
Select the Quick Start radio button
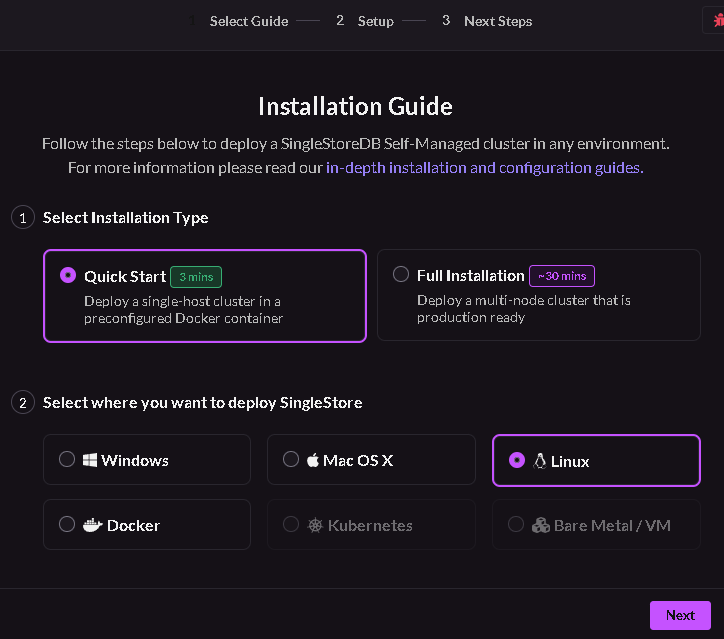pyautogui.click(x=68, y=275)
